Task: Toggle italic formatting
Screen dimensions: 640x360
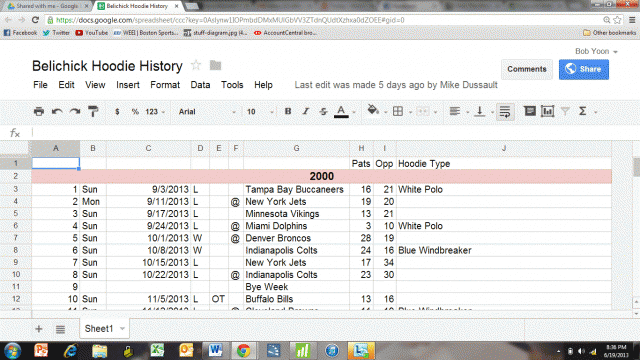Action: point(306,111)
